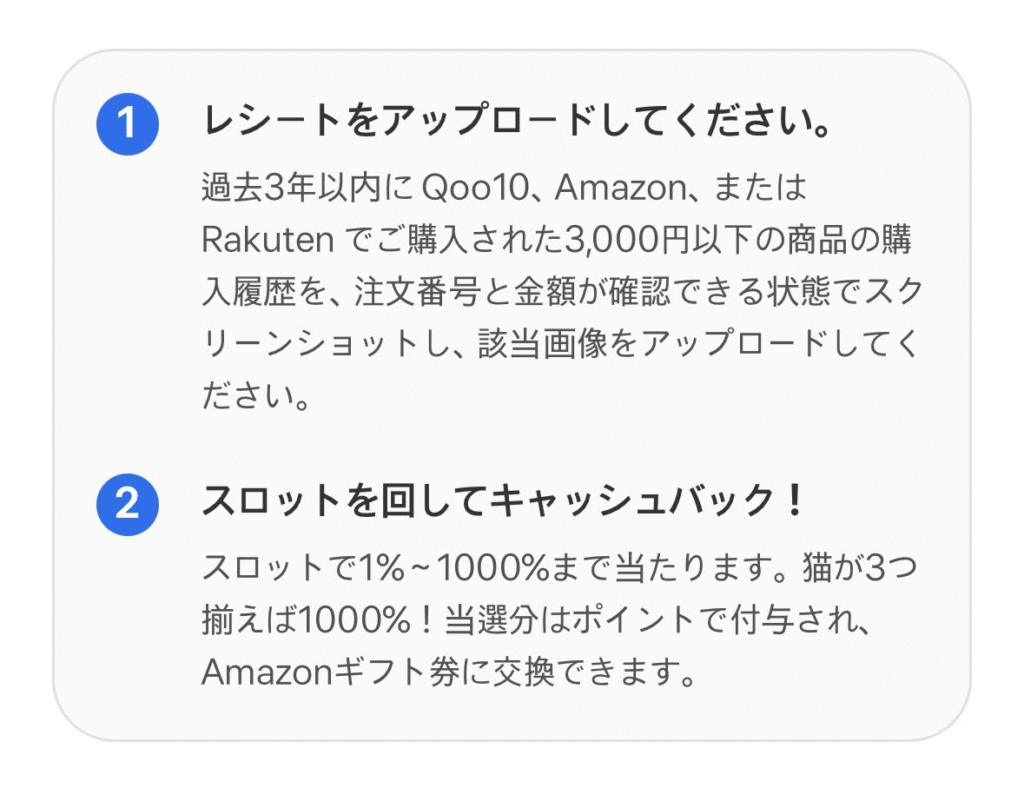Click the blue step 1 number badge
The width and height of the screenshot is (1024, 808).
coord(127,124)
